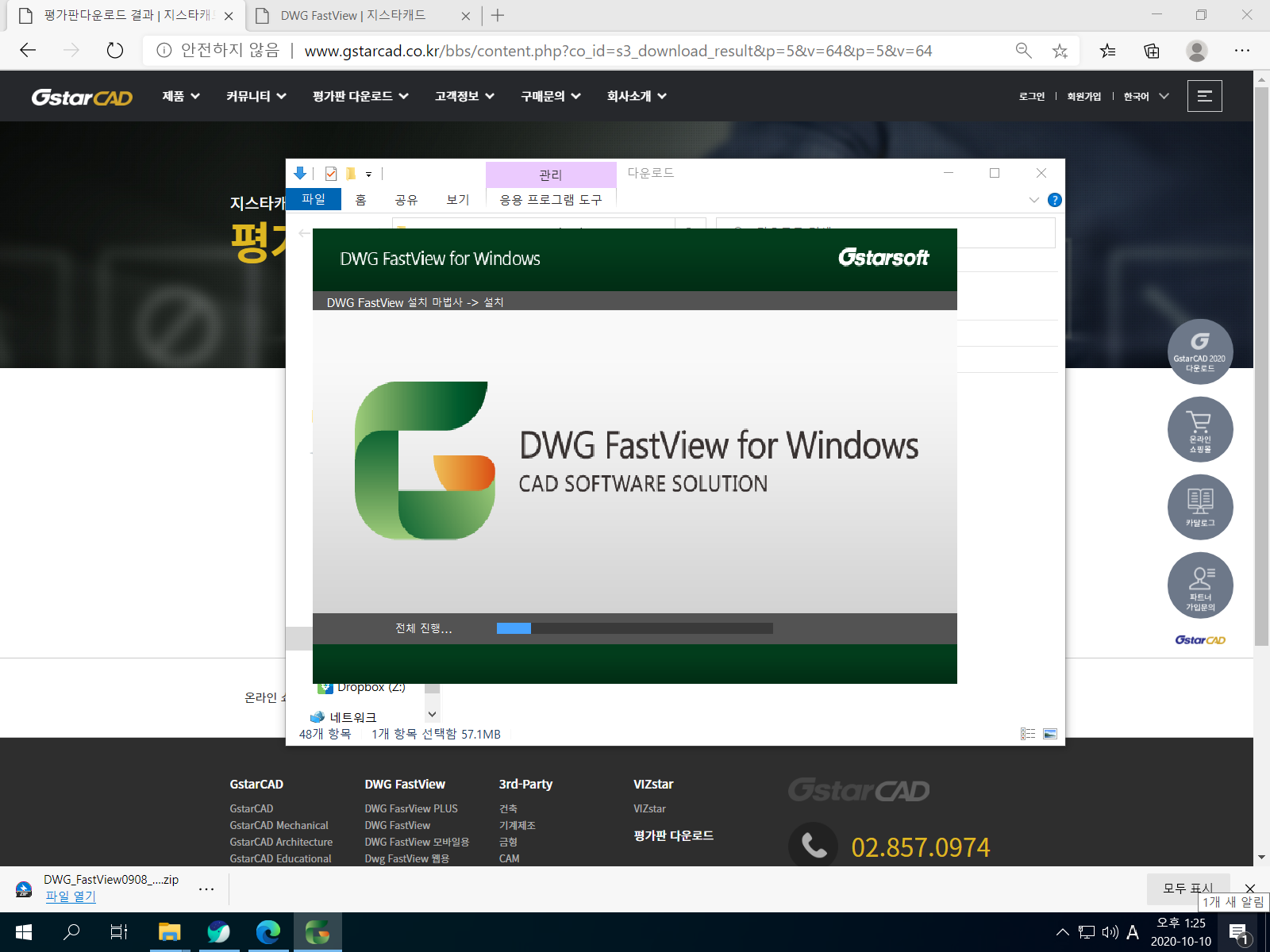Click the GstarCAD logo in site header

(x=82, y=97)
